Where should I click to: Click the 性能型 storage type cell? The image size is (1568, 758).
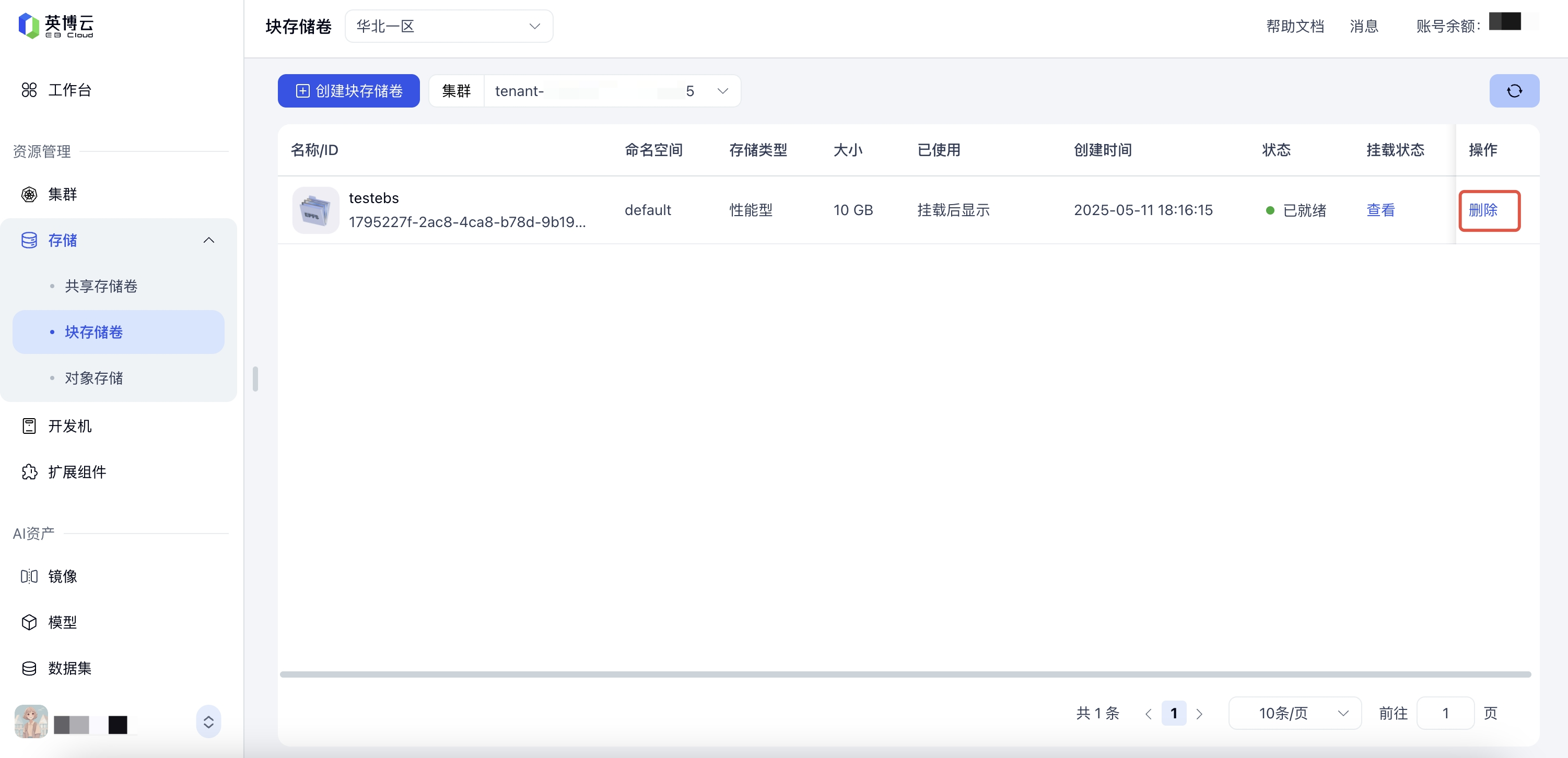[x=751, y=210]
